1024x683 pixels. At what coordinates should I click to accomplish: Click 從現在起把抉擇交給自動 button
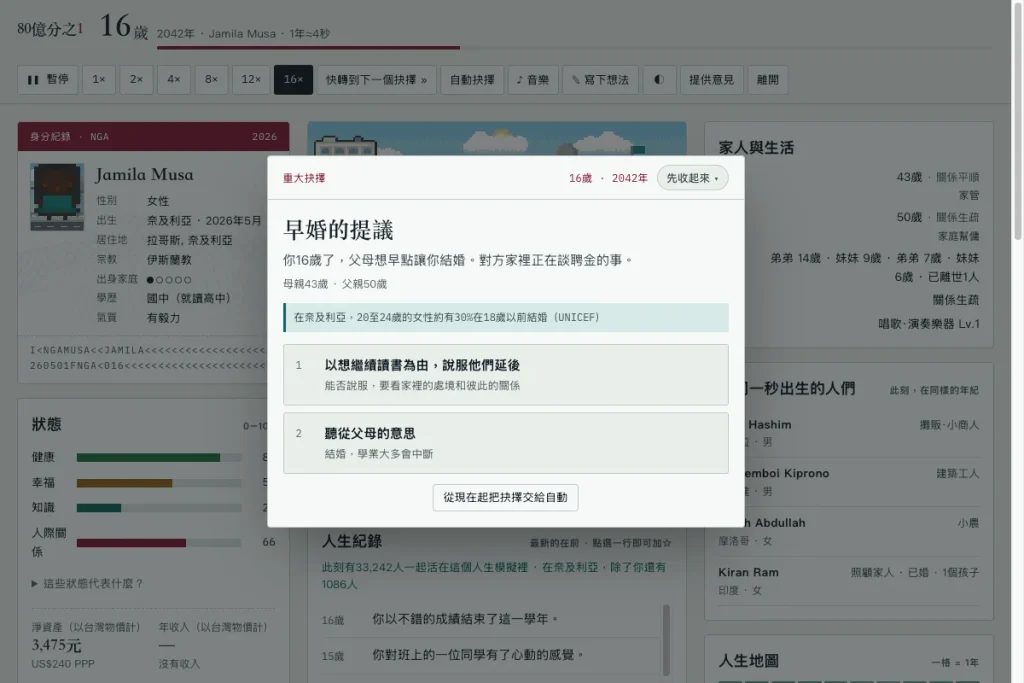(x=505, y=498)
